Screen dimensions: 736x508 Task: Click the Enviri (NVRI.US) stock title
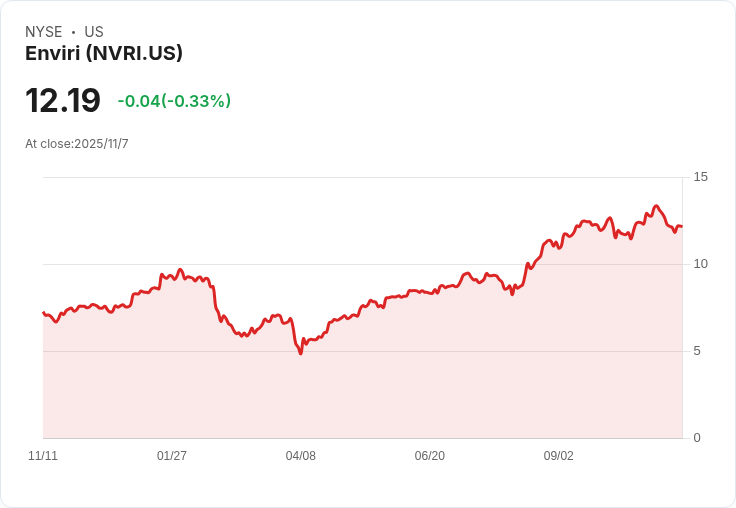pyautogui.click(x=104, y=54)
